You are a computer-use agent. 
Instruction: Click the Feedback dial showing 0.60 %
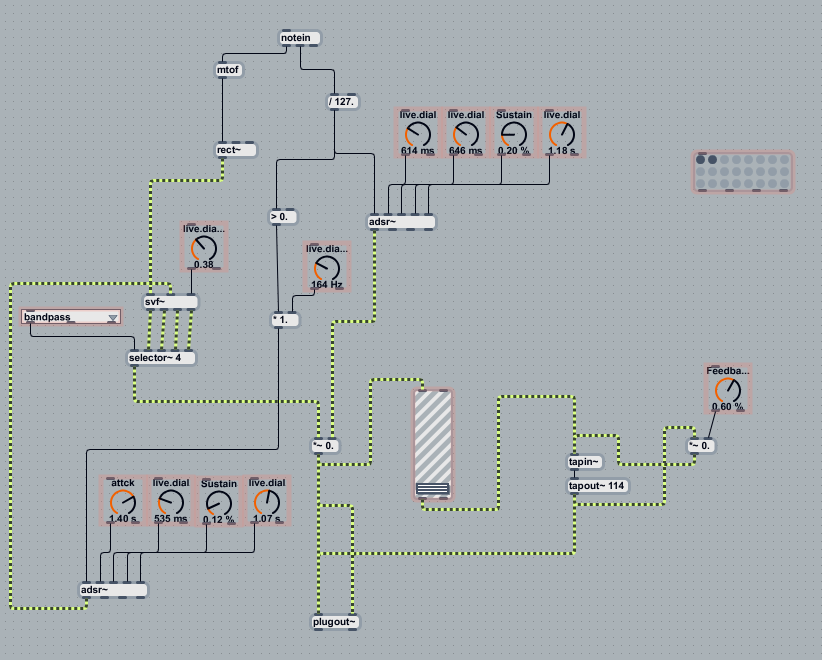(x=728, y=390)
